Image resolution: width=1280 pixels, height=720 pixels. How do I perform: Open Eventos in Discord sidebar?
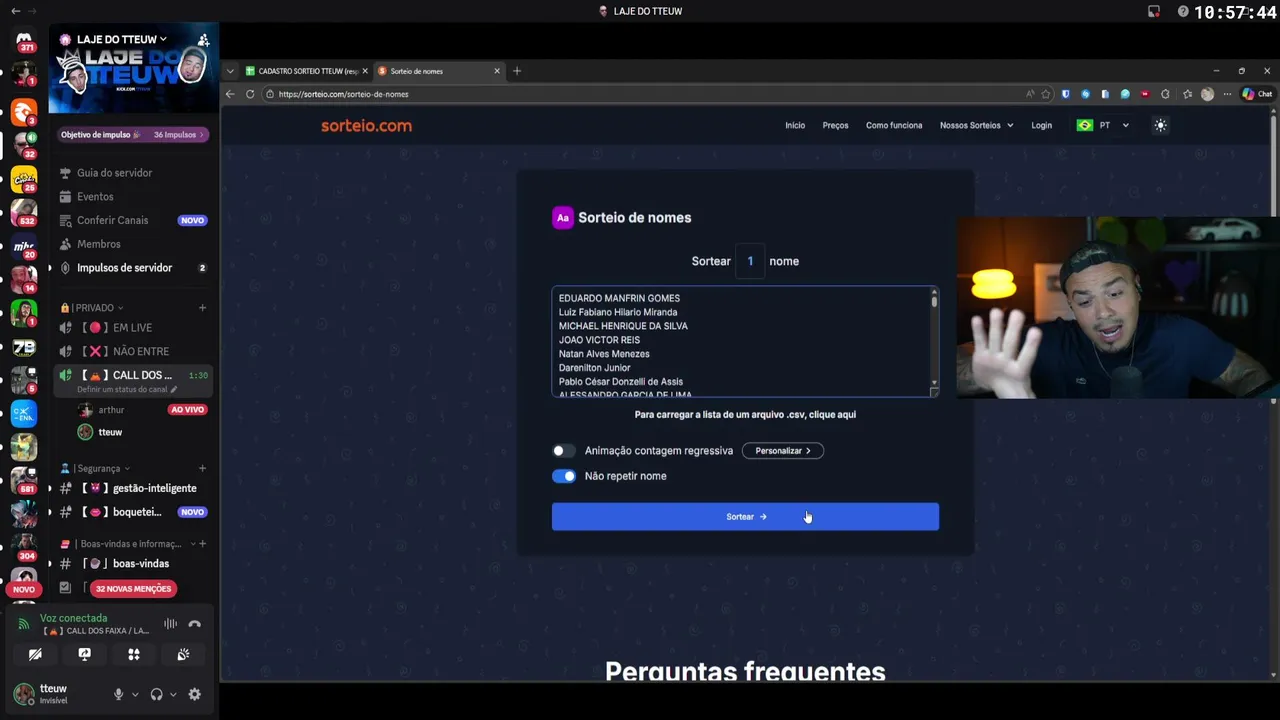95,197
